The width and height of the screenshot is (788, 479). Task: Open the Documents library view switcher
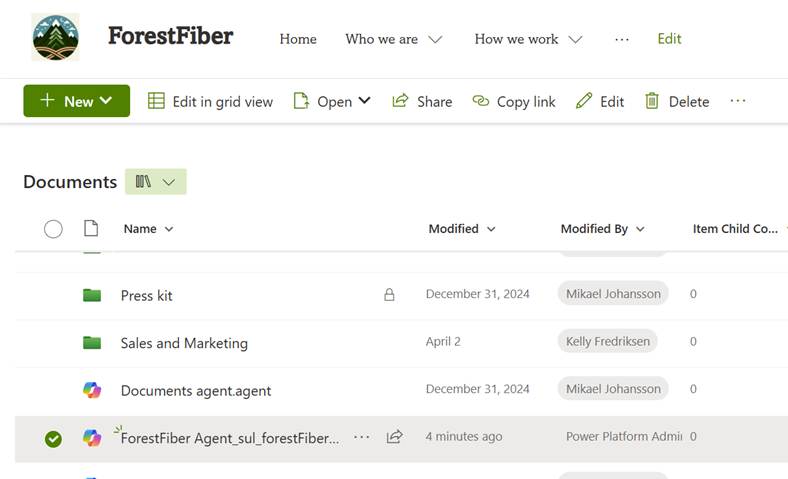coord(155,182)
